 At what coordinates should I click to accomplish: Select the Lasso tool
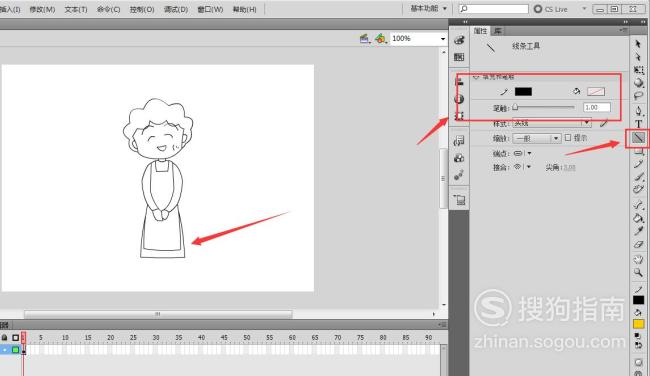pyautogui.click(x=638, y=96)
